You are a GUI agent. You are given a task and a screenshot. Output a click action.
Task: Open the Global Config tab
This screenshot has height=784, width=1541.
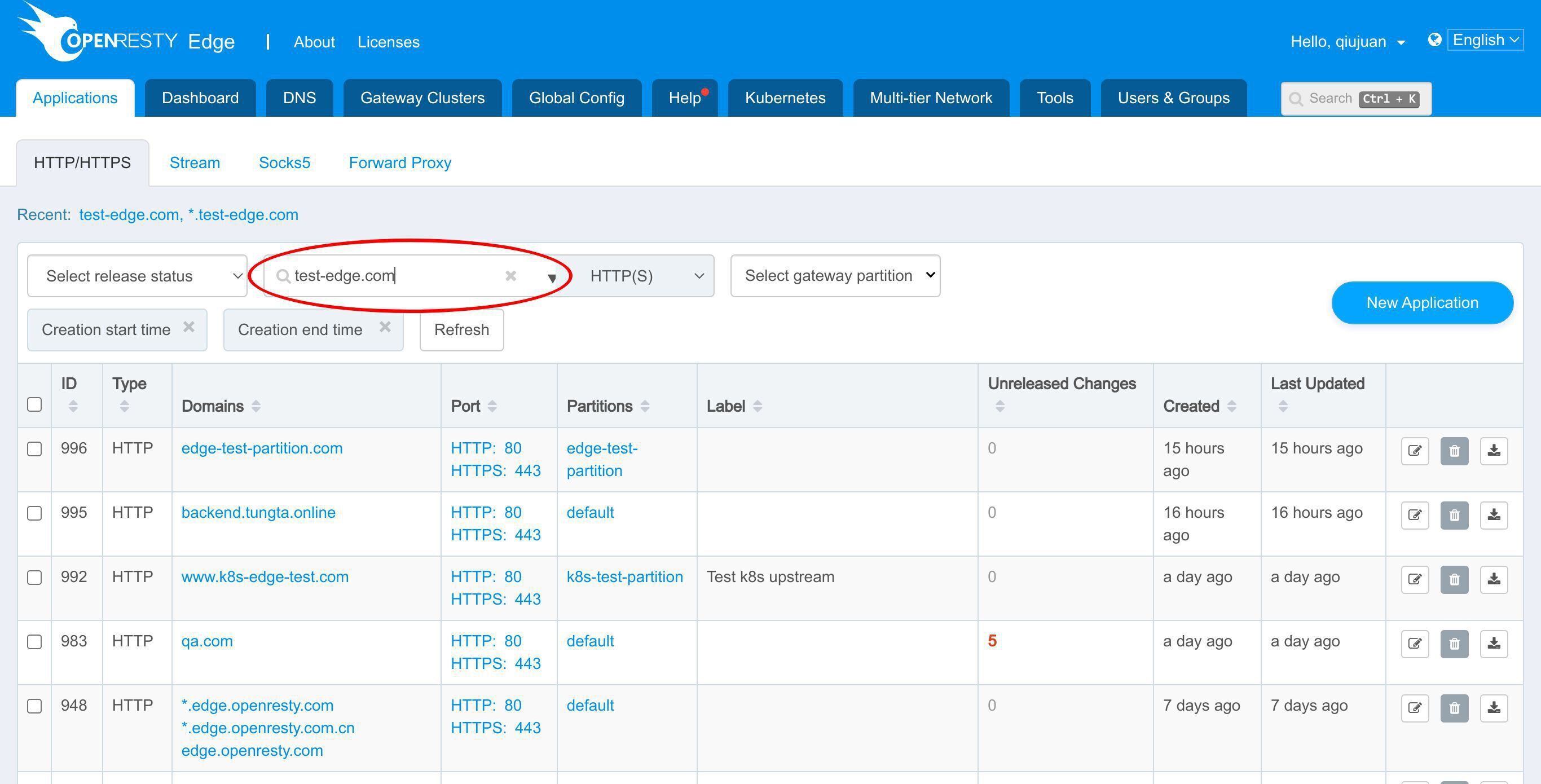pyautogui.click(x=576, y=98)
